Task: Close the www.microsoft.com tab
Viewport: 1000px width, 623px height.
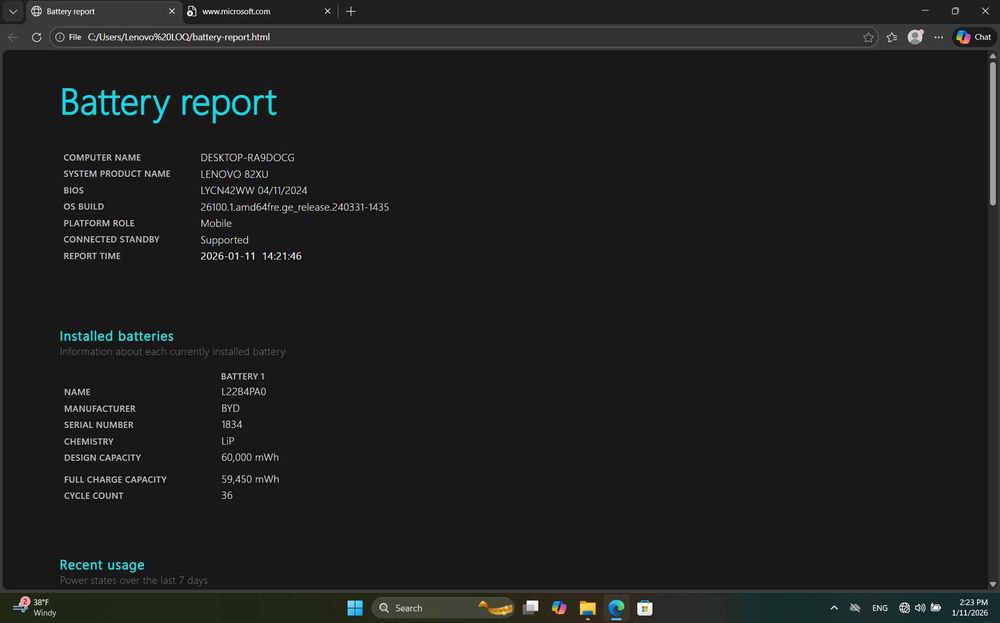Action: tap(327, 11)
